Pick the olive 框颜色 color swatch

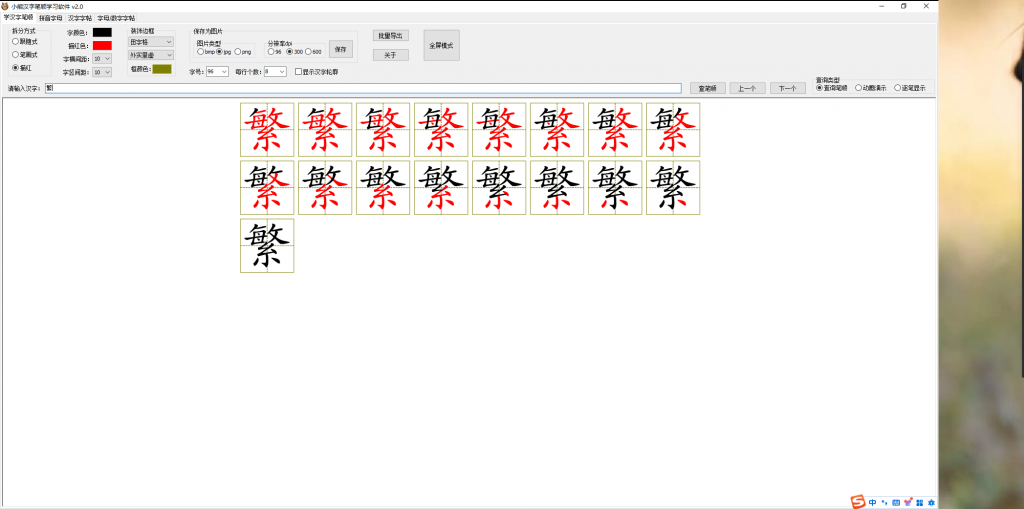(x=162, y=69)
